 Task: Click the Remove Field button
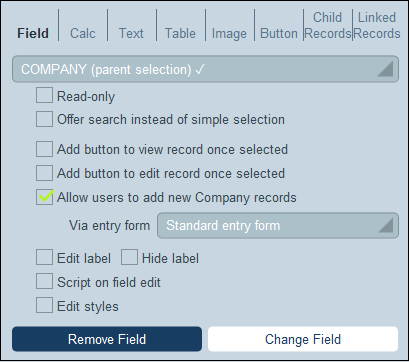pos(107,339)
